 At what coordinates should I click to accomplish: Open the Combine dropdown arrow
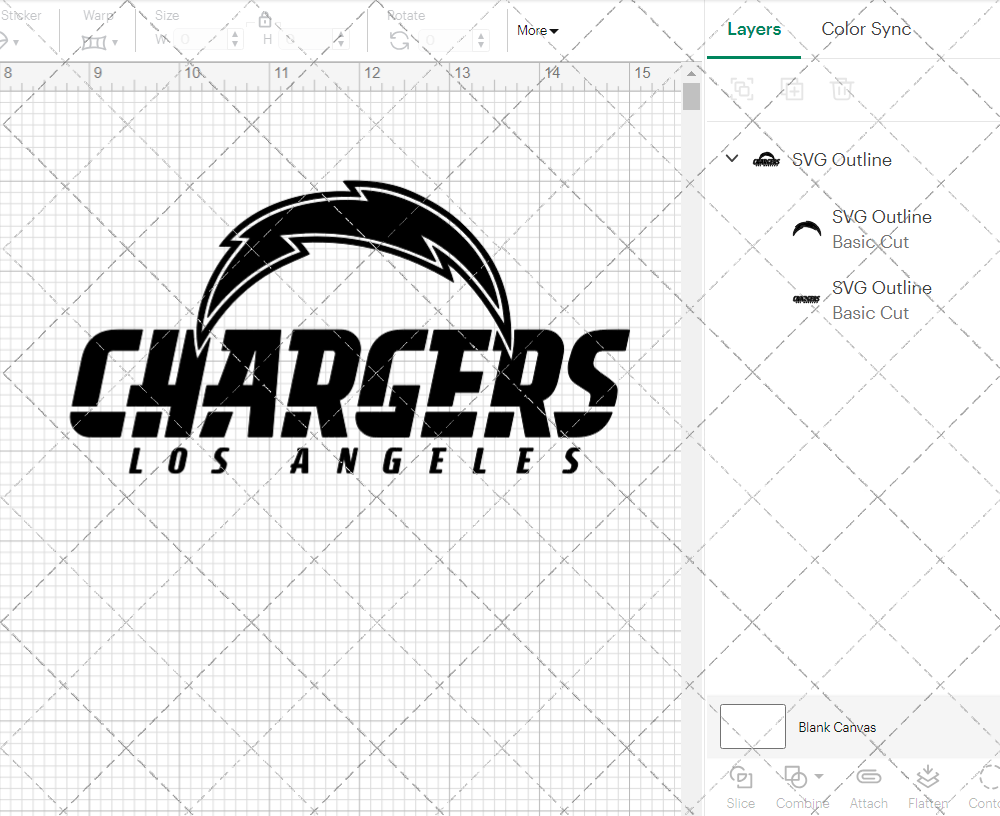[819, 776]
